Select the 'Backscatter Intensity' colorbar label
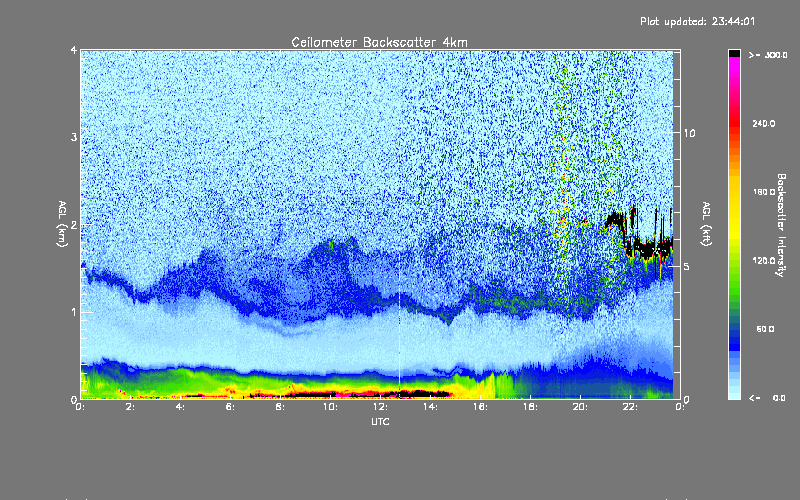The width and height of the screenshot is (800, 500). pyautogui.click(x=781, y=225)
